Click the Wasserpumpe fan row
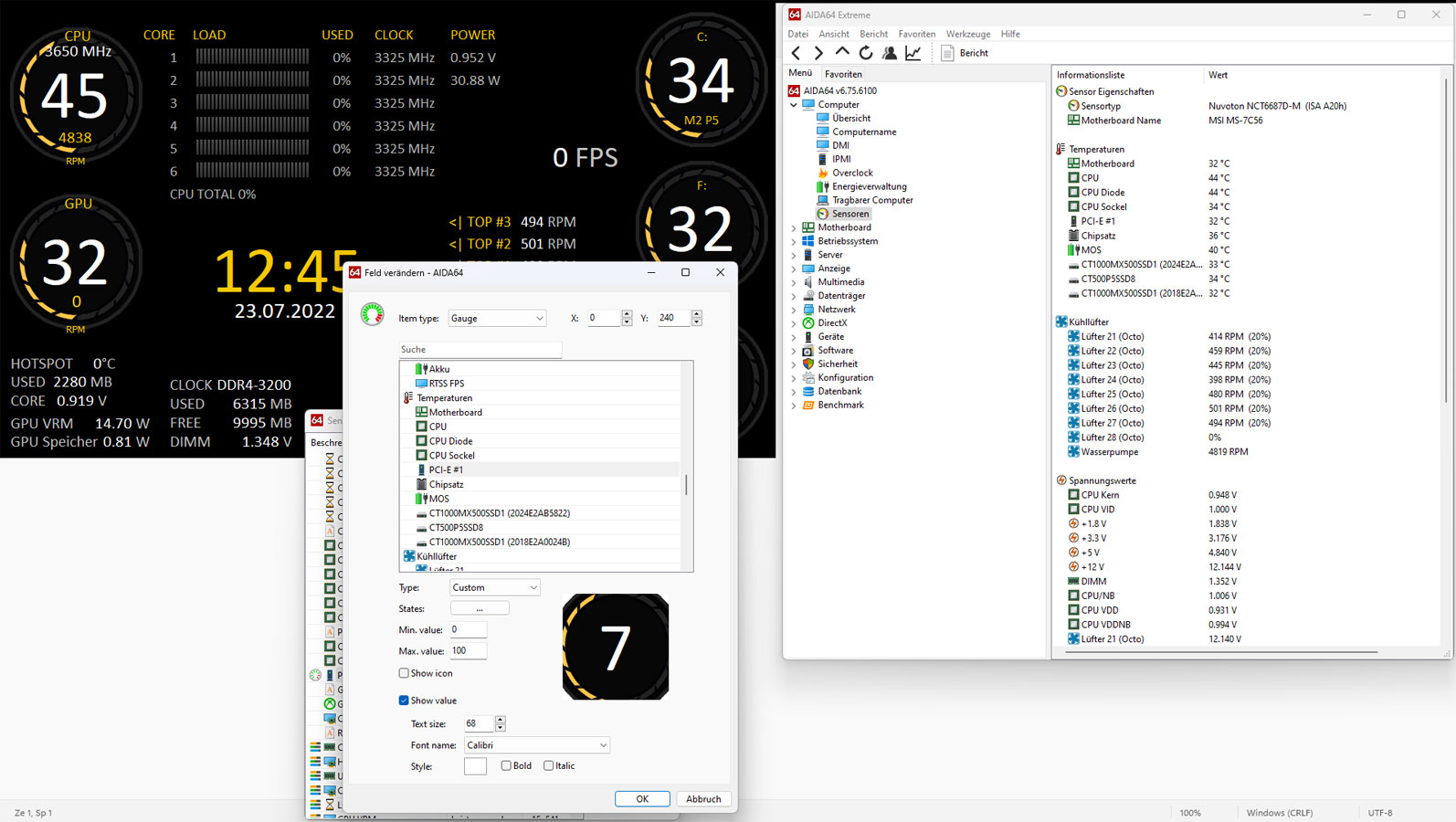The height and width of the screenshot is (822, 1456). pos(1246,452)
